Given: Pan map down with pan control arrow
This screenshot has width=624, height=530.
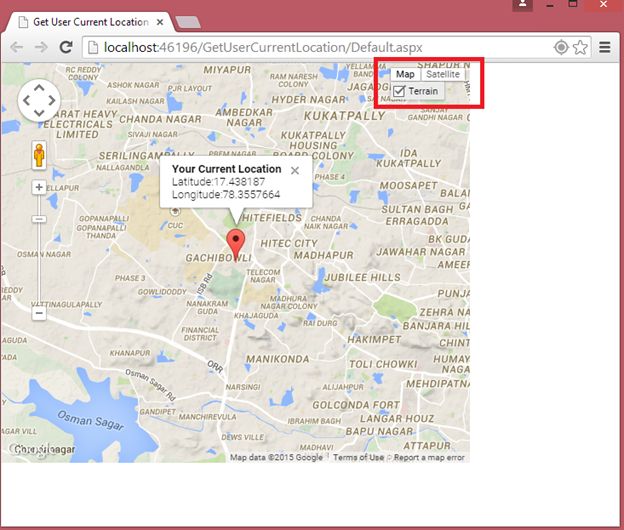Looking at the screenshot, I should (39, 113).
